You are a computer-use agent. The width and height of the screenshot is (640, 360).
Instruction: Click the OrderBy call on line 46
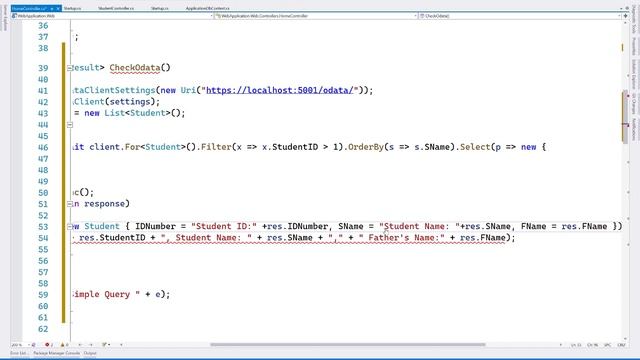366,147
